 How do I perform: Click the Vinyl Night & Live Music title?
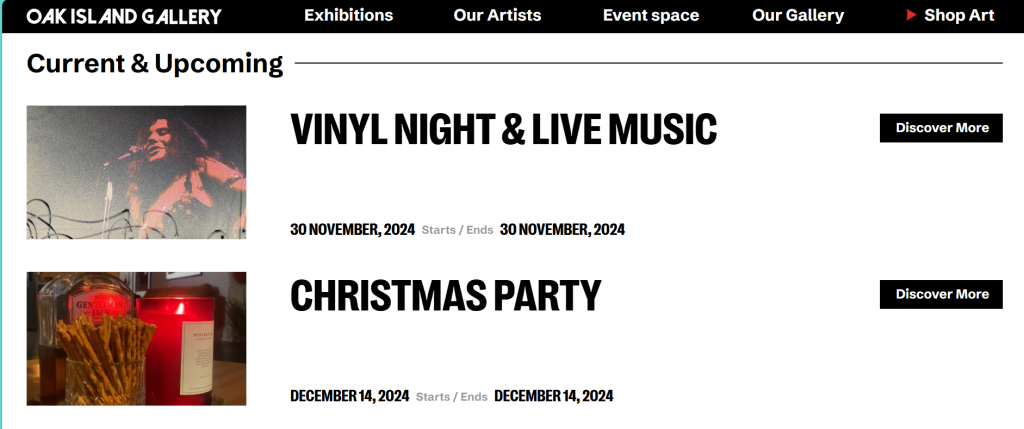pyautogui.click(x=503, y=130)
